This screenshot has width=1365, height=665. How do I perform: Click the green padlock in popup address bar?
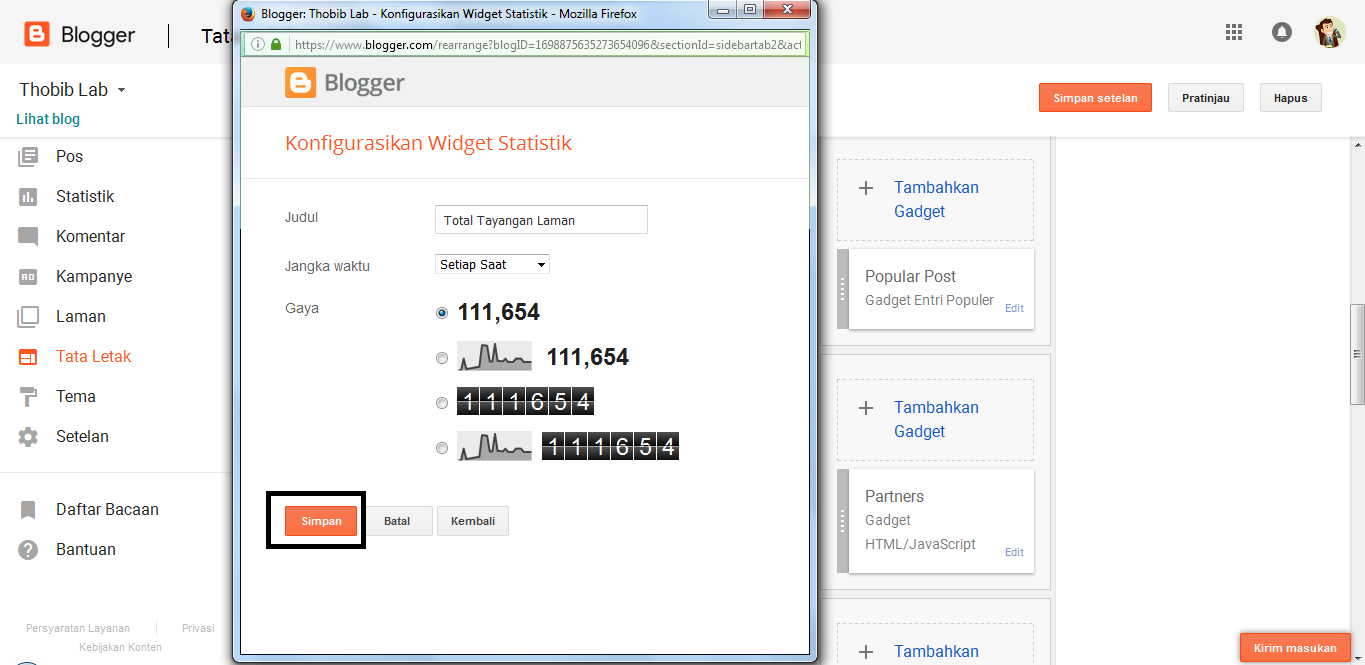275,45
